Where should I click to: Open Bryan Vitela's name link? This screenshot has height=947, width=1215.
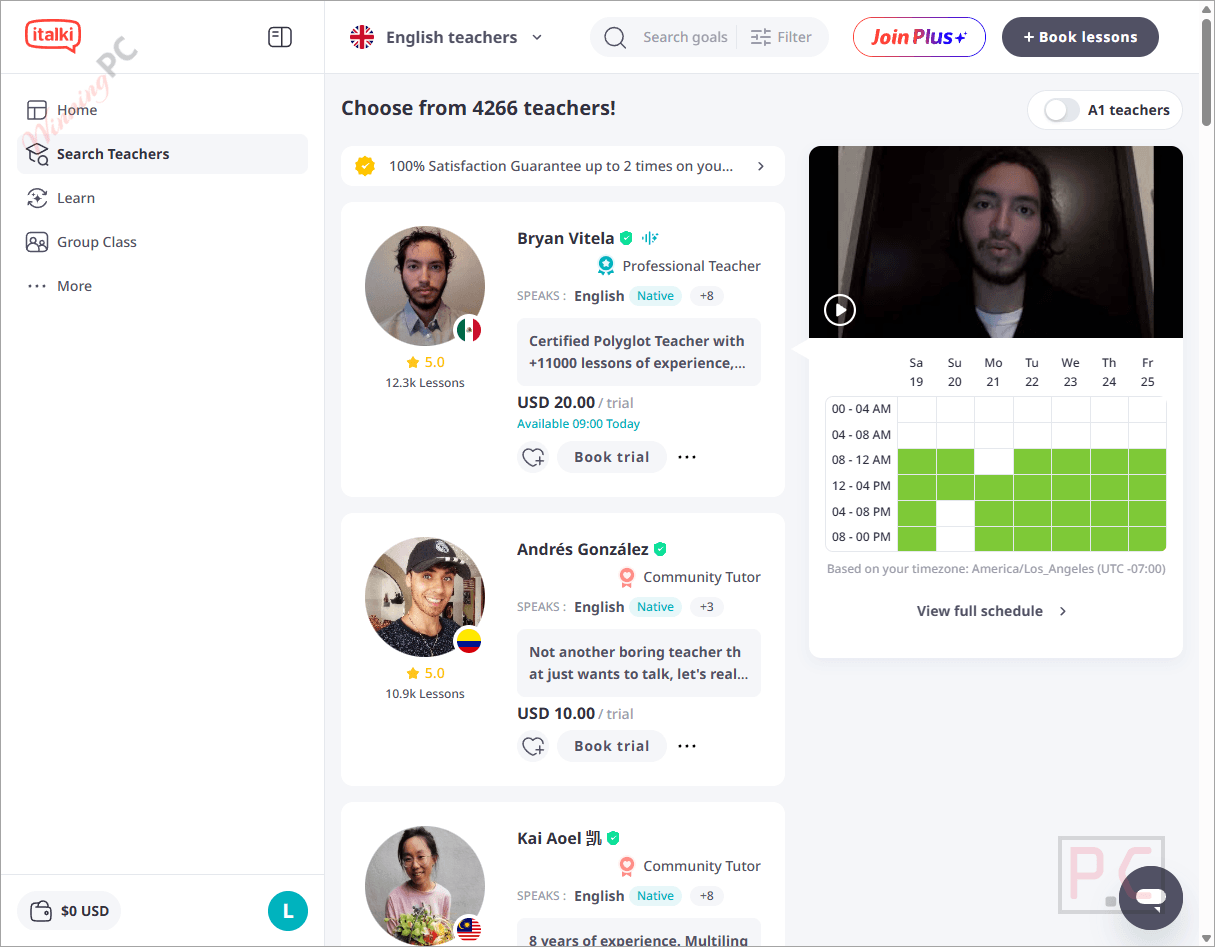[x=566, y=238]
